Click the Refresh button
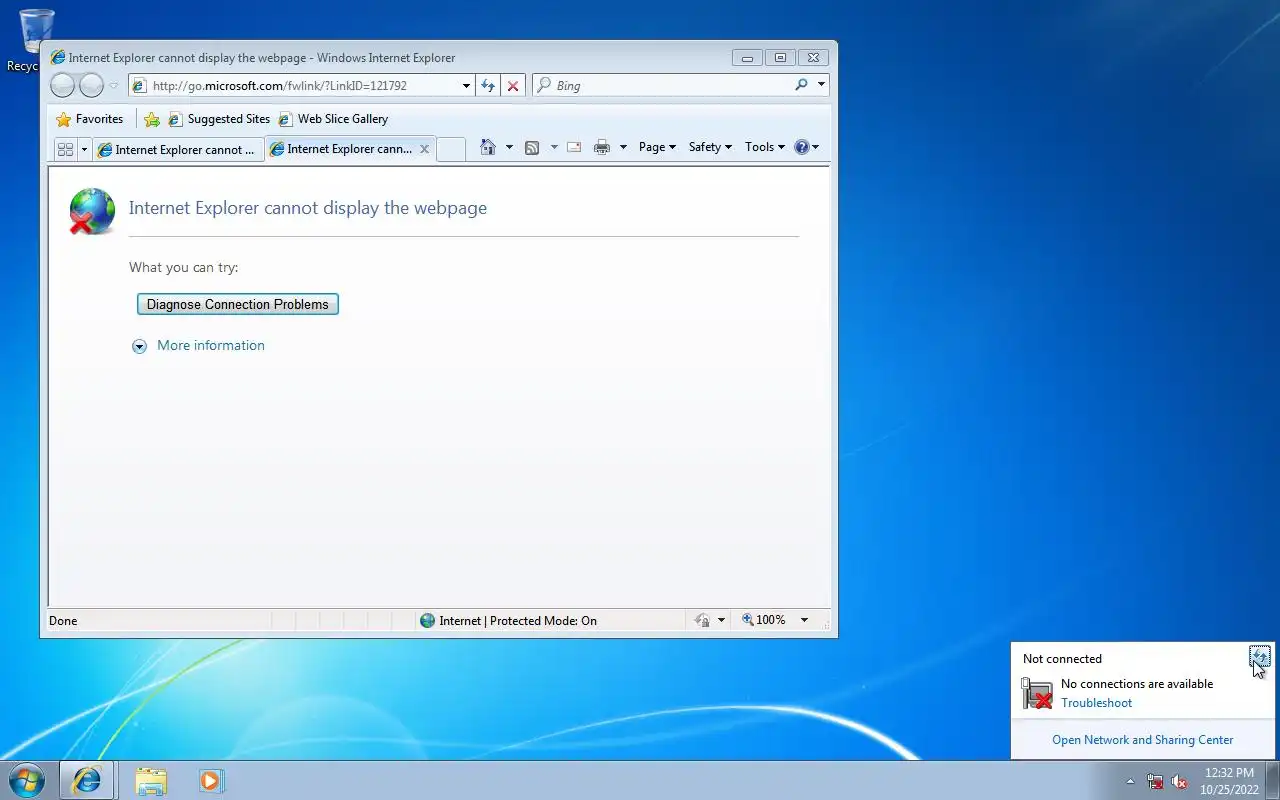 pos(487,86)
